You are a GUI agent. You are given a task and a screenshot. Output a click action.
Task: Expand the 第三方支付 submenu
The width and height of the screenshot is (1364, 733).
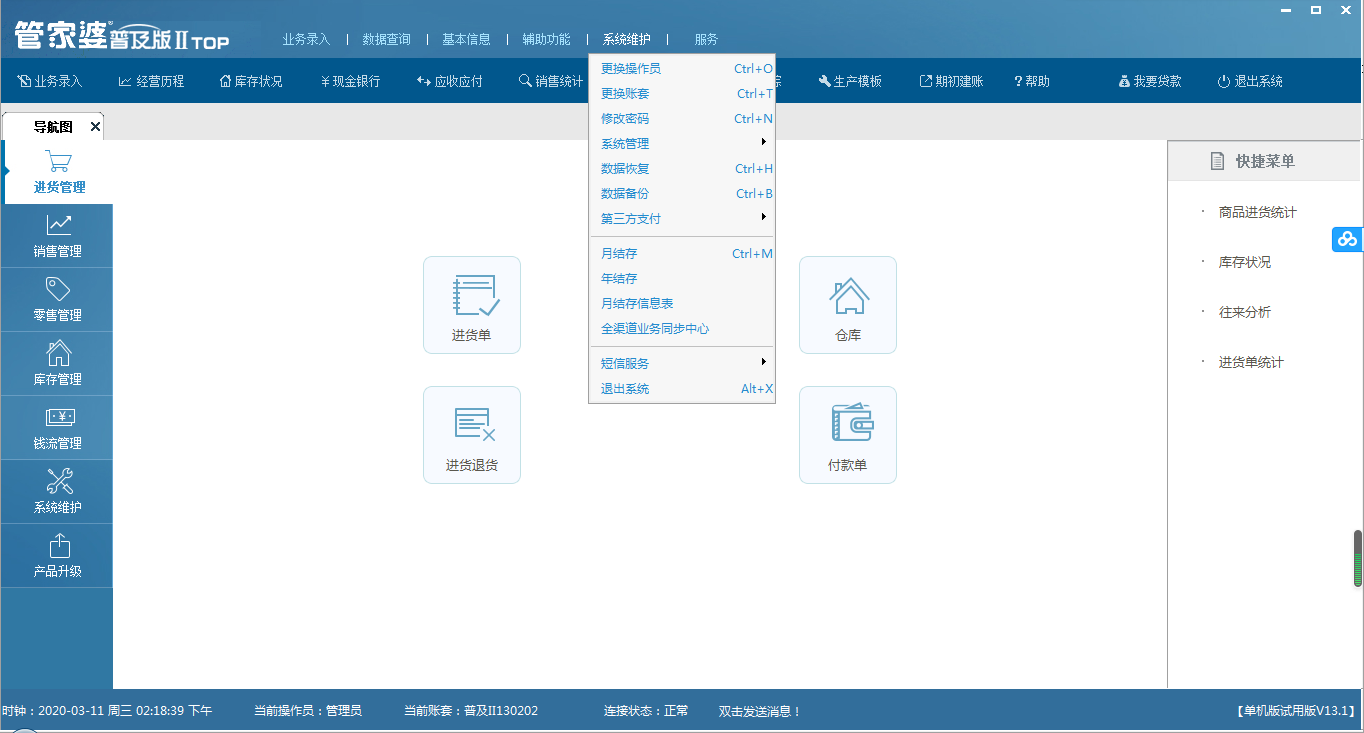(682, 218)
